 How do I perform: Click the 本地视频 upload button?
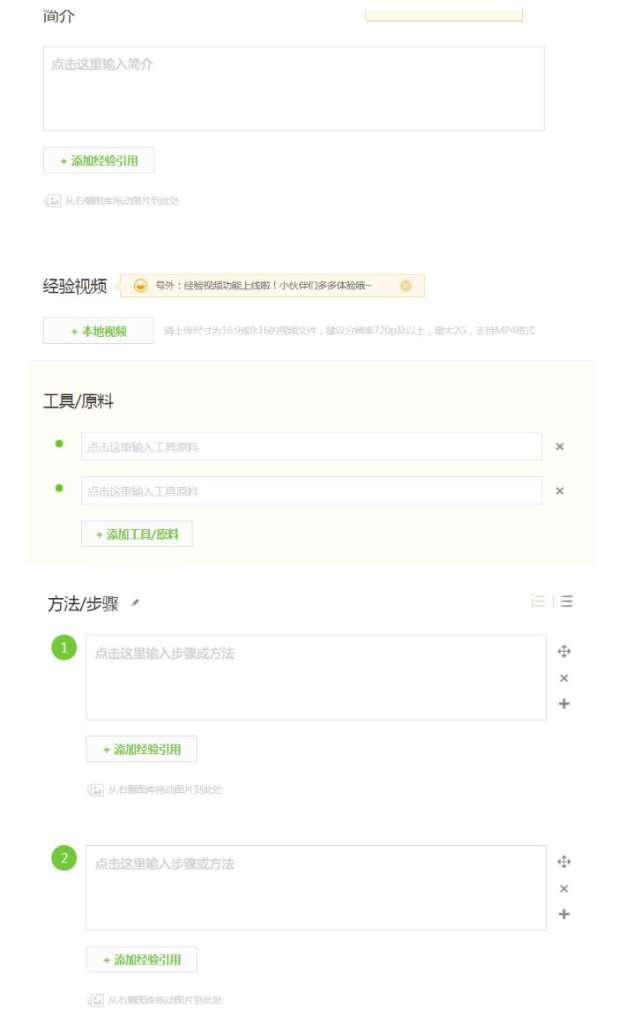click(x=99, y=330)
